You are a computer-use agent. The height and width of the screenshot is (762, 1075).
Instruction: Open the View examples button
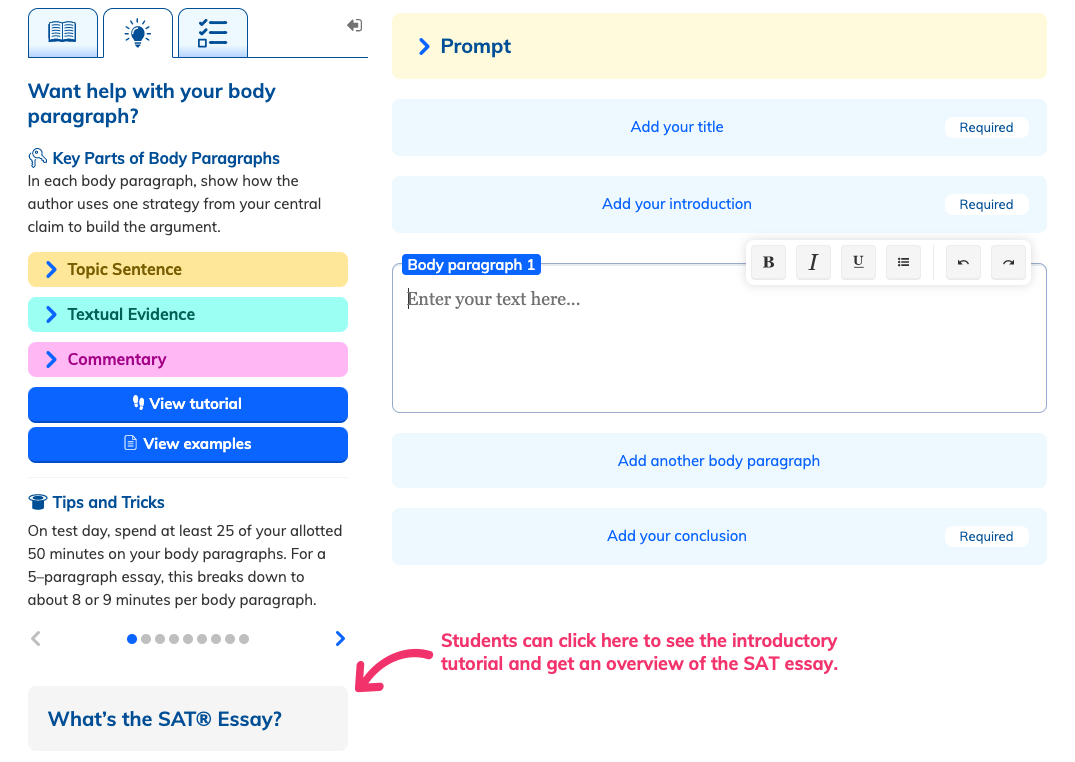(188, 444)
